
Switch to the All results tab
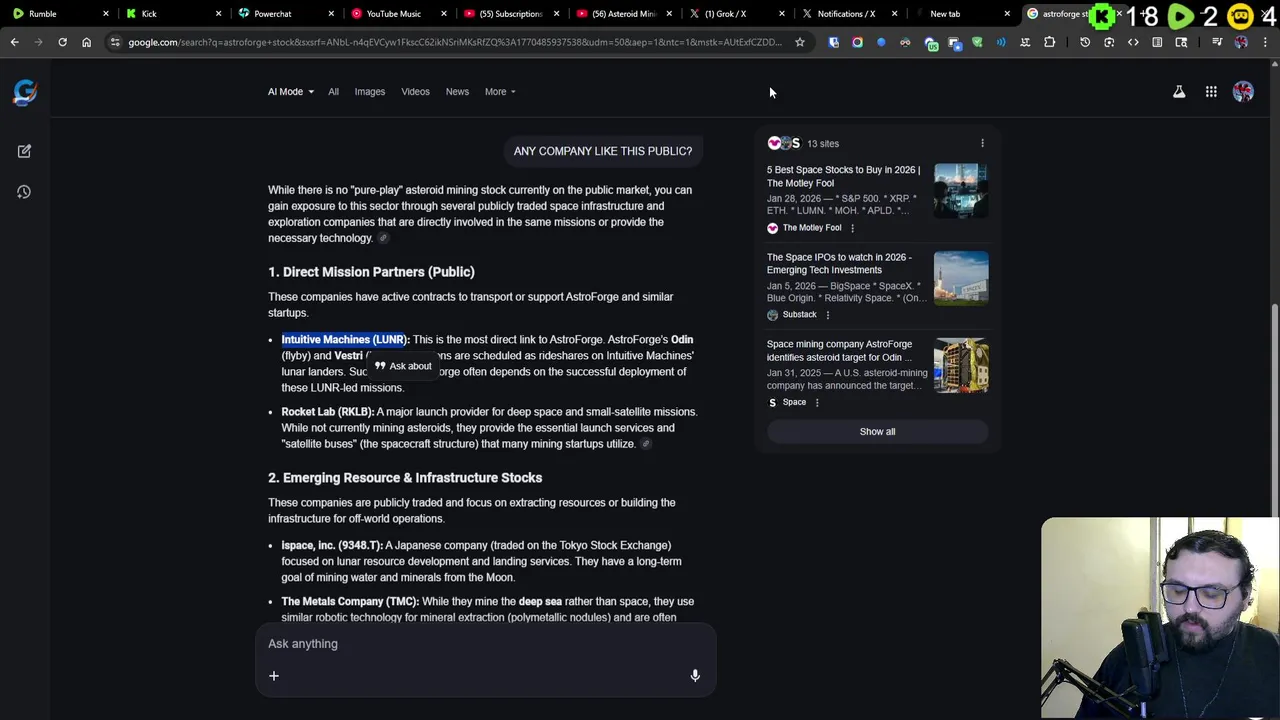[x=333, y=92]
